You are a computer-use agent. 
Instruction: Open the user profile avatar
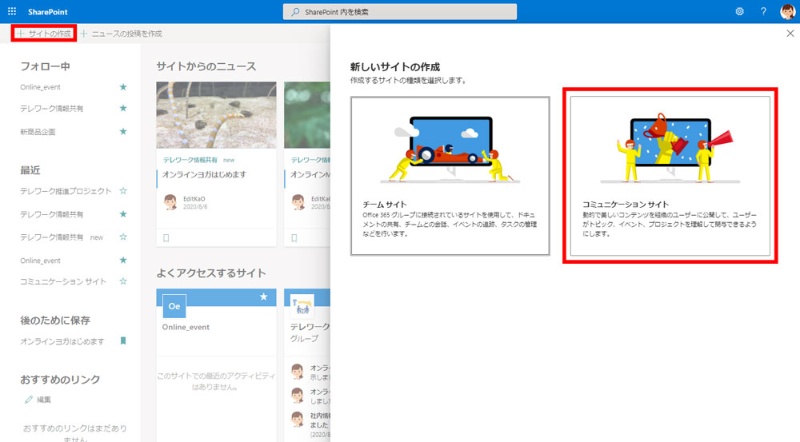(787, 11)
